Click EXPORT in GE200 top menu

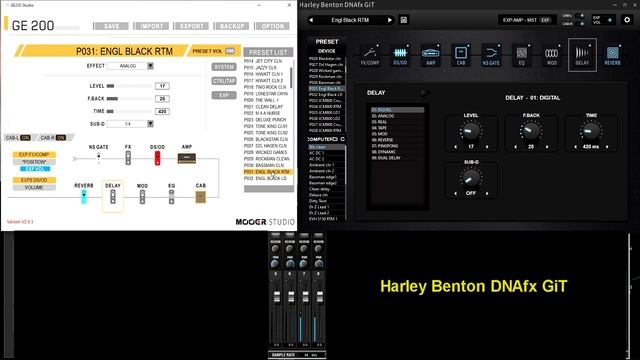click(191, 26)
